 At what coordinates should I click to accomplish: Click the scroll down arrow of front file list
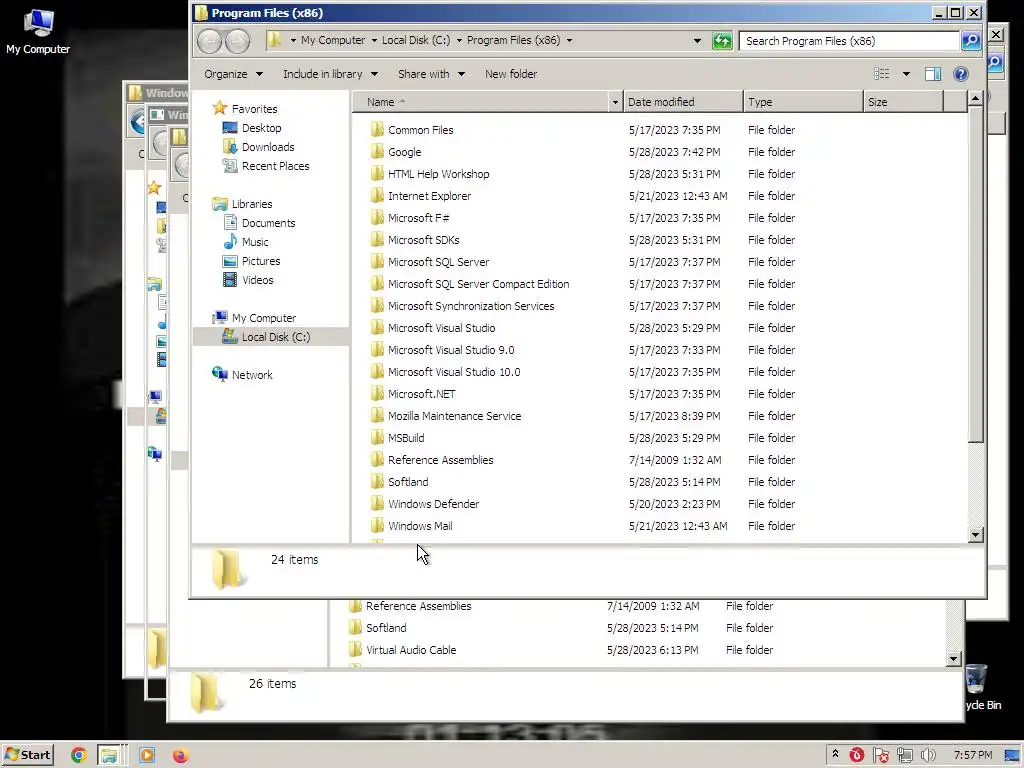[975, 535]
